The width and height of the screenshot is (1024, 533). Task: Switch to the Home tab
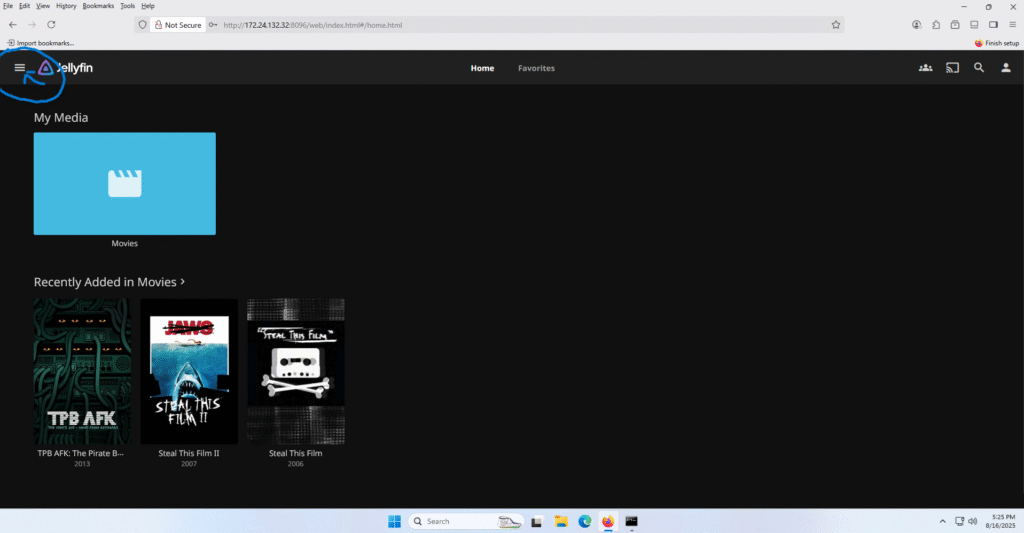click(482, 68)
